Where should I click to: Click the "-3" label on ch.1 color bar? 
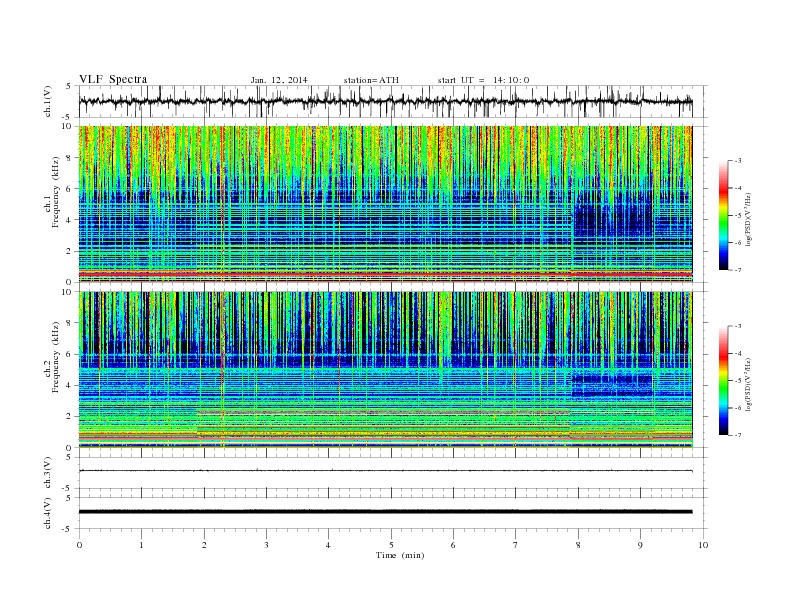pyautogui.click(x=738, y=161)
